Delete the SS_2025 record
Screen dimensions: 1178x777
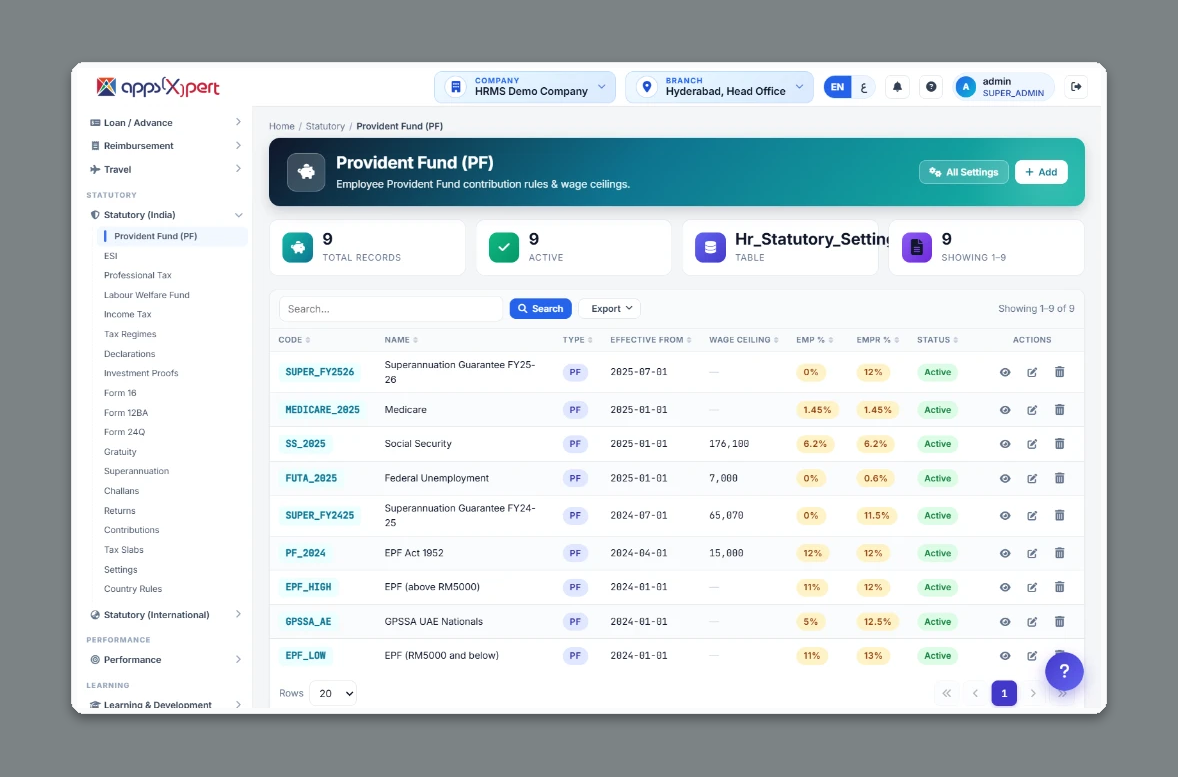click(x=1059, y=444)
